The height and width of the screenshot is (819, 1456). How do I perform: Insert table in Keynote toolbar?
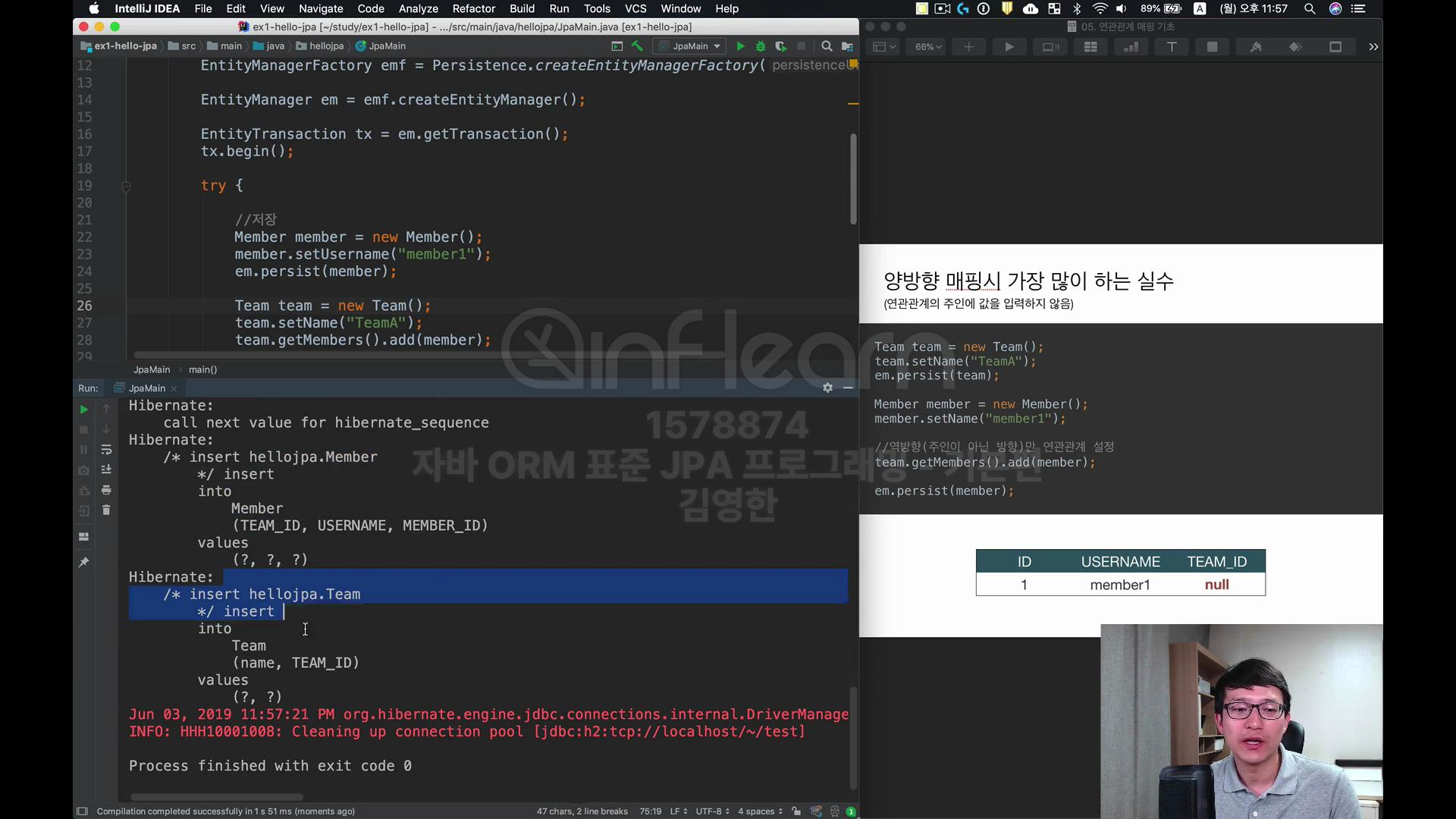(x=1090, y=47)
